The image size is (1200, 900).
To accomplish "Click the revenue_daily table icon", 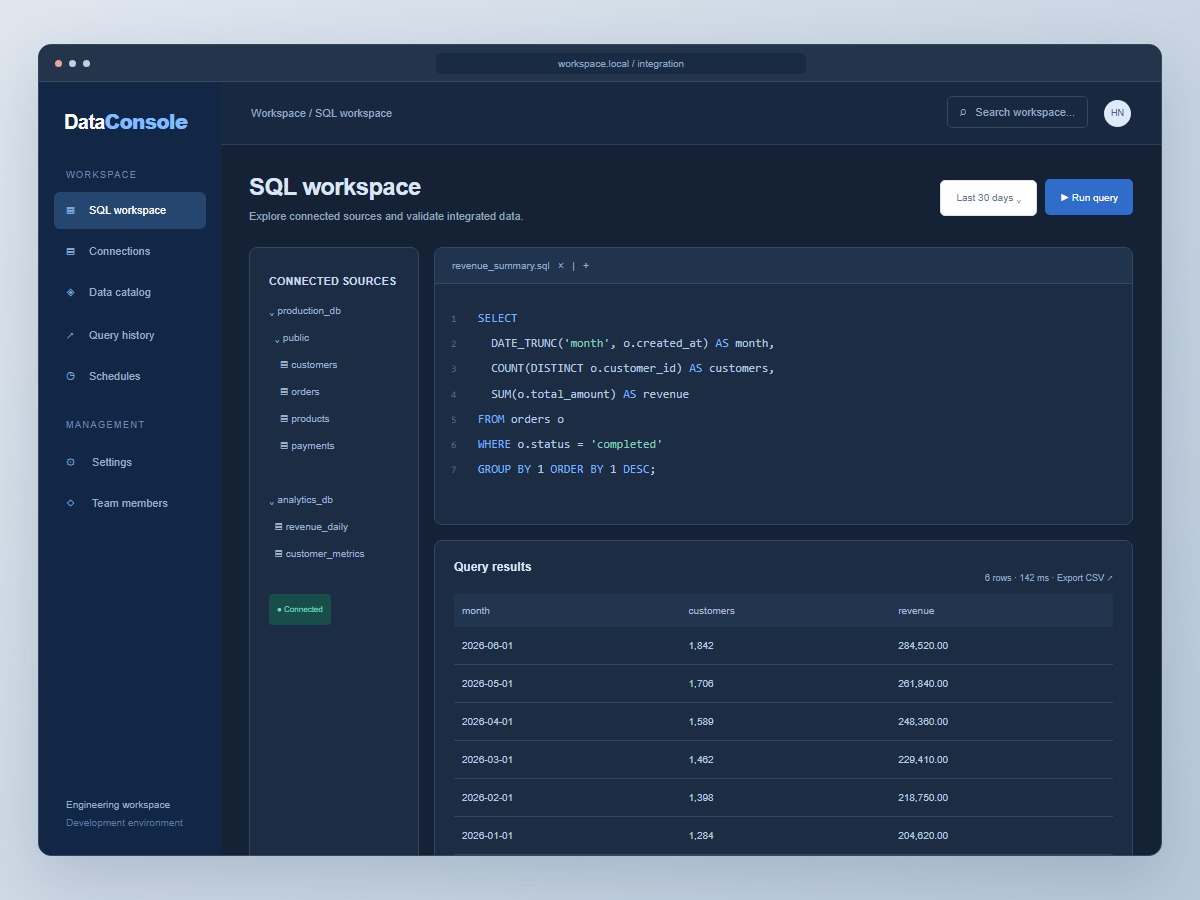I will (278, 527).
